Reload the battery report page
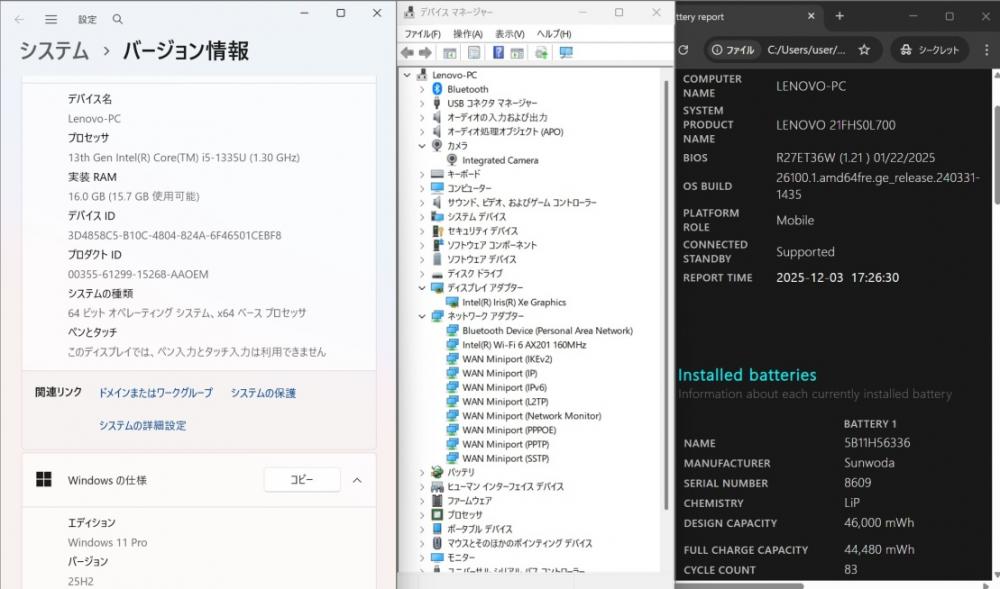Viewport: 1000px width, 589px height. 683,50
